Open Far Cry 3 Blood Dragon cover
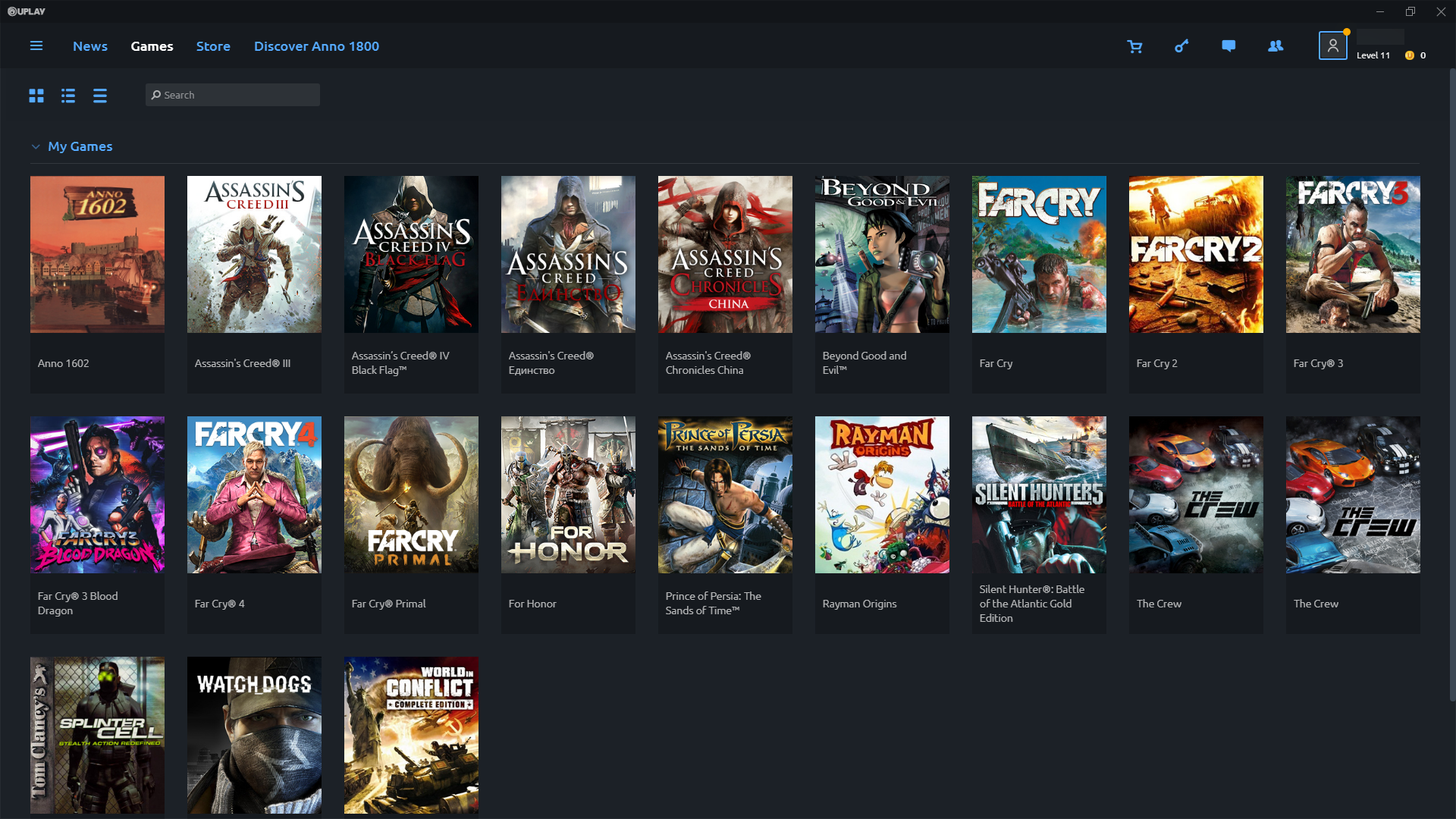 coord(97,494)
